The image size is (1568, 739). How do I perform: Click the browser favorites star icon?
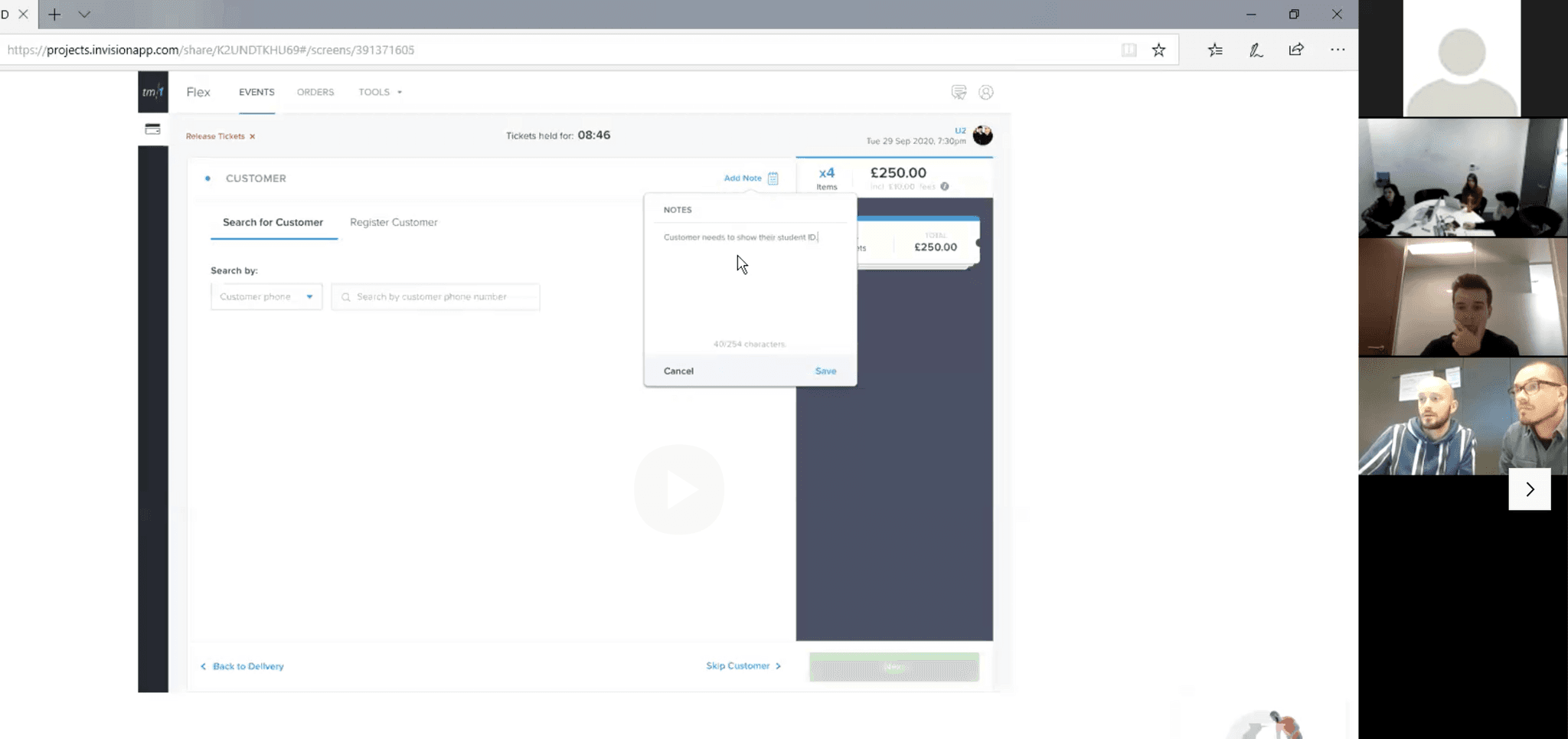click(x=1158, y=50)
